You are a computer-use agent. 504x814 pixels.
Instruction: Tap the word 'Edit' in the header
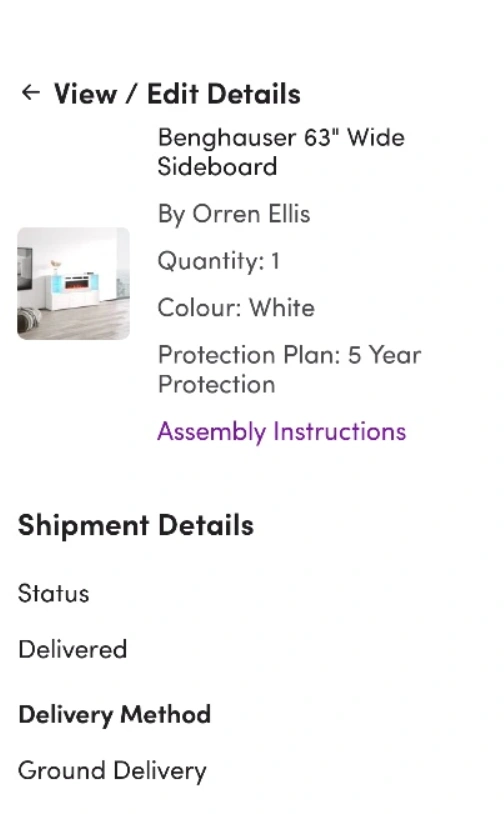173,94
